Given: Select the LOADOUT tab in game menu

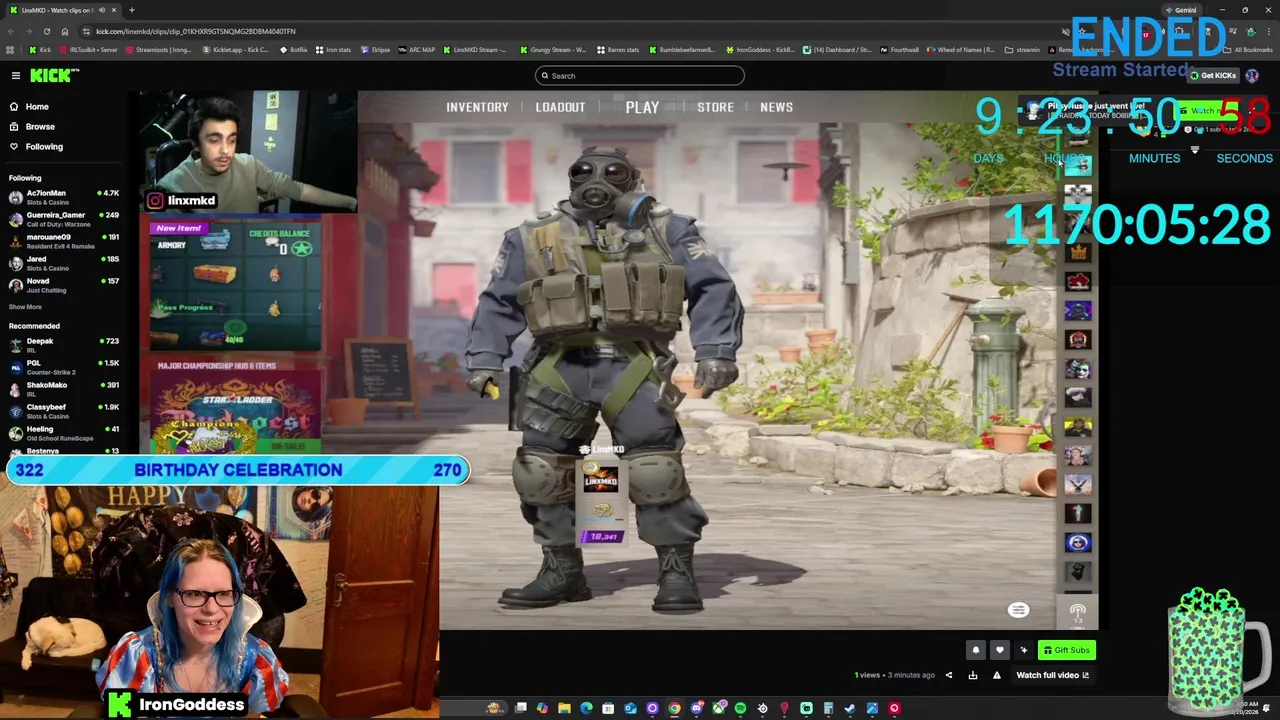Looking at the screenshot, I should tap(560, 107).
